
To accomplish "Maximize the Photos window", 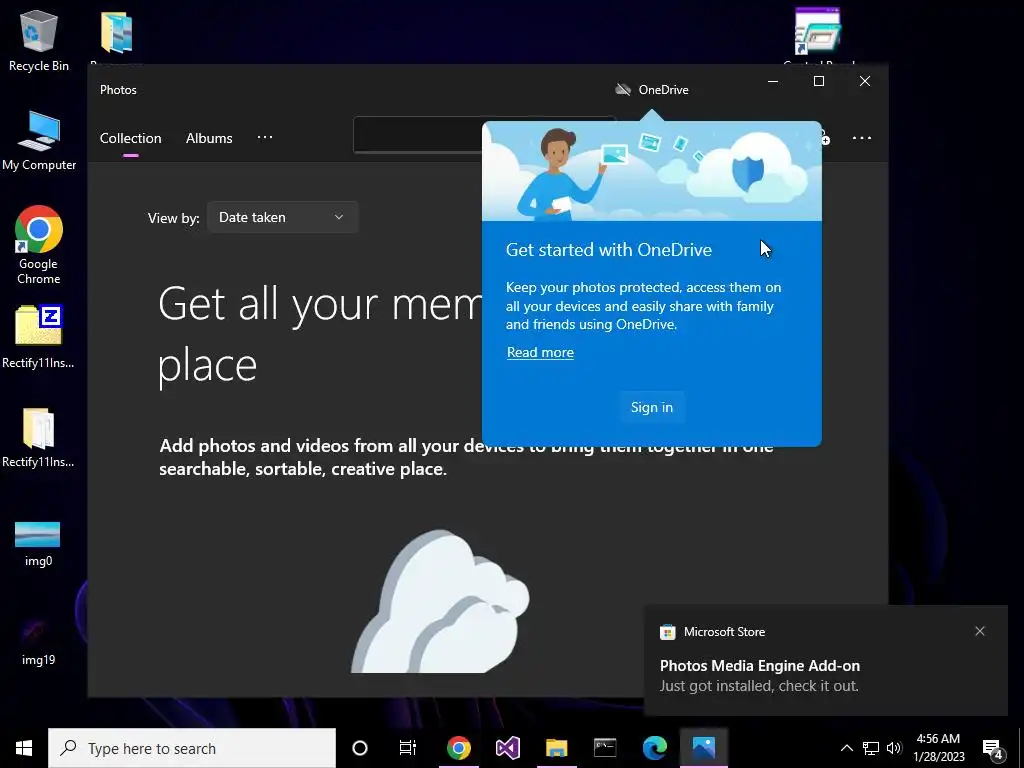I will pyautogui.click(x=819, y=81).
